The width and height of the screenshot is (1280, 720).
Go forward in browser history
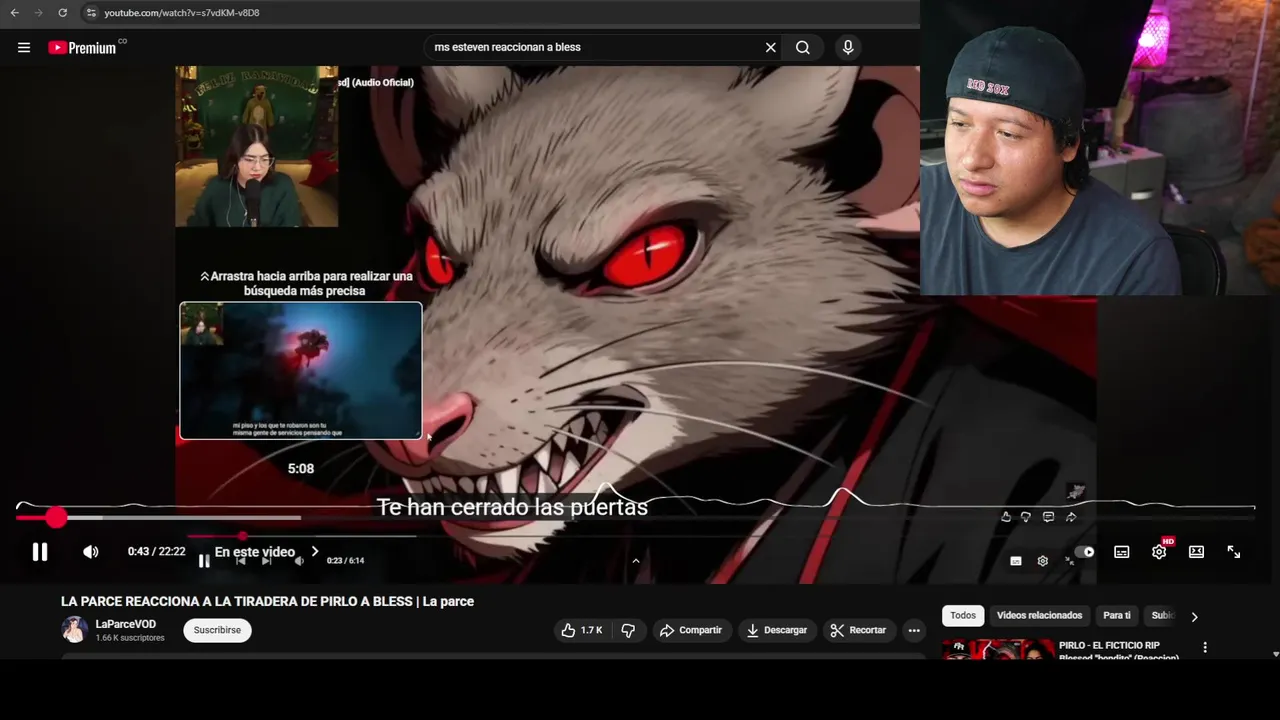pyautogui.click(x=38, y=13)
